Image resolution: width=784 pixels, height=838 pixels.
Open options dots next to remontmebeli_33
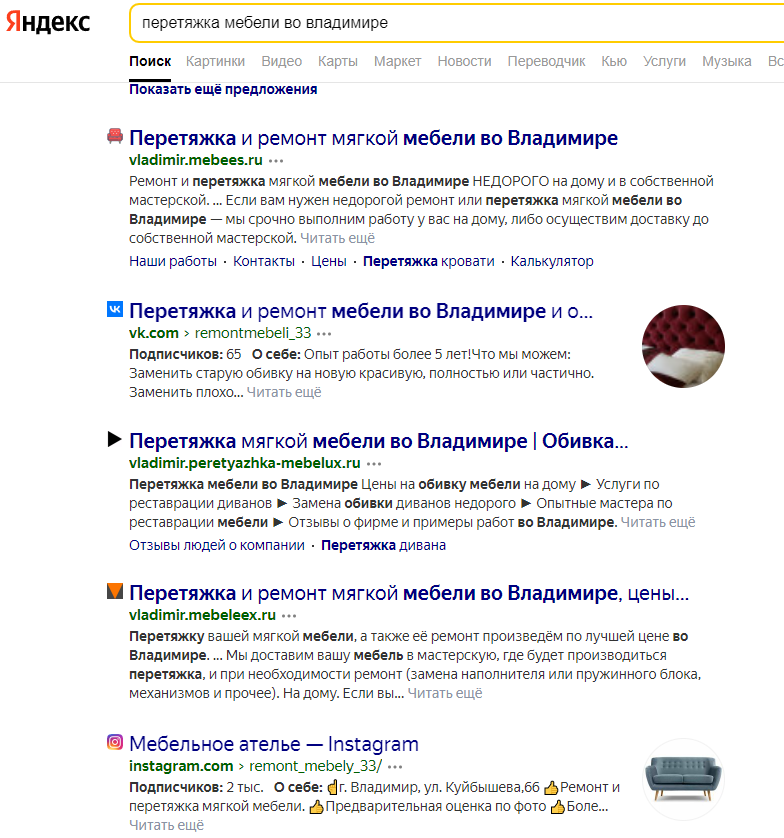point(324,333)
